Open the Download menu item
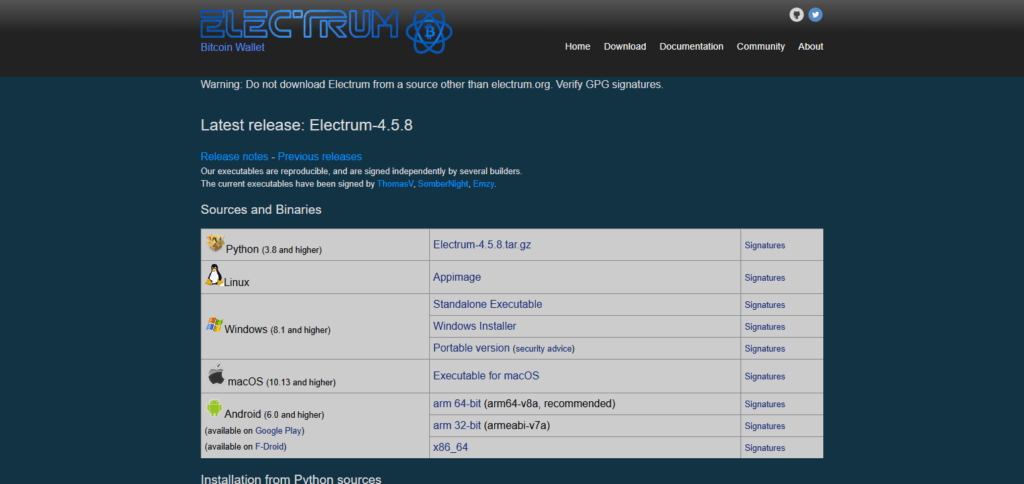Image resolution: width=1024 pixels, height=484 pixels. 625,46
